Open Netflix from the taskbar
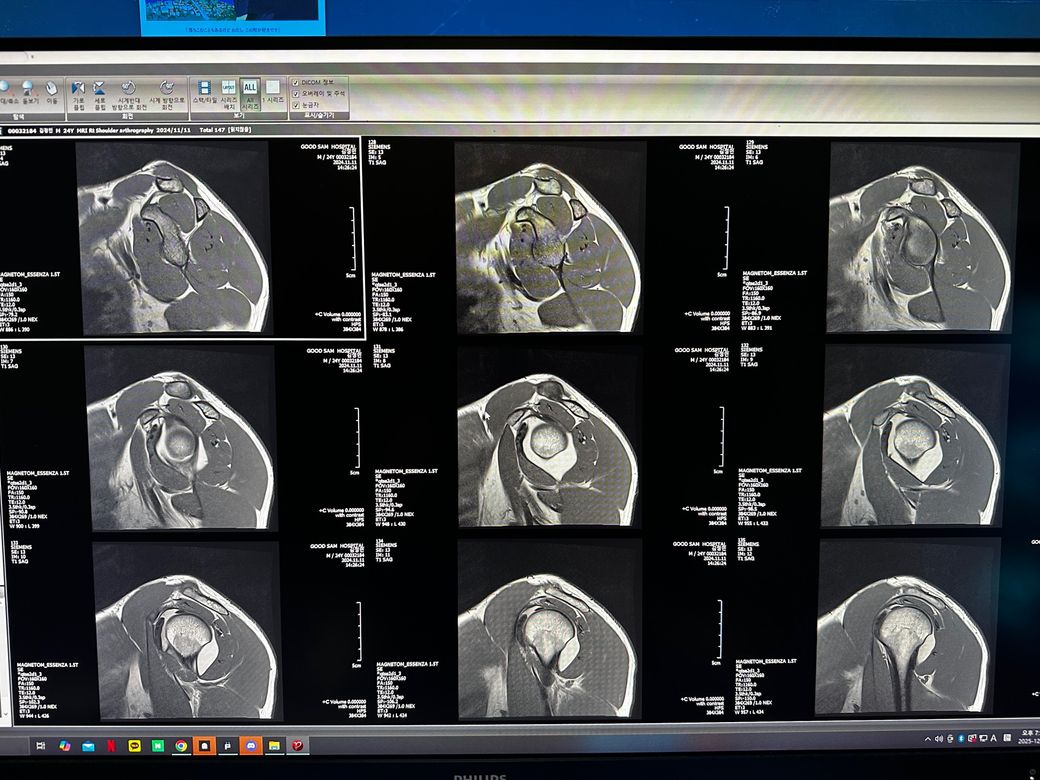Viewport: 1040px width, 780px height. pyautogui.click(x=111, y=745)
